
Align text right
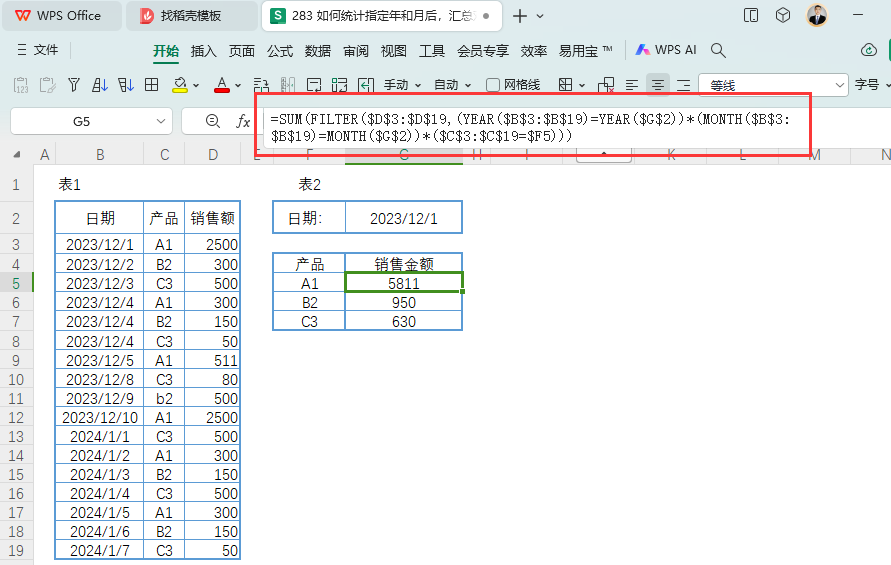coord(684,85)
